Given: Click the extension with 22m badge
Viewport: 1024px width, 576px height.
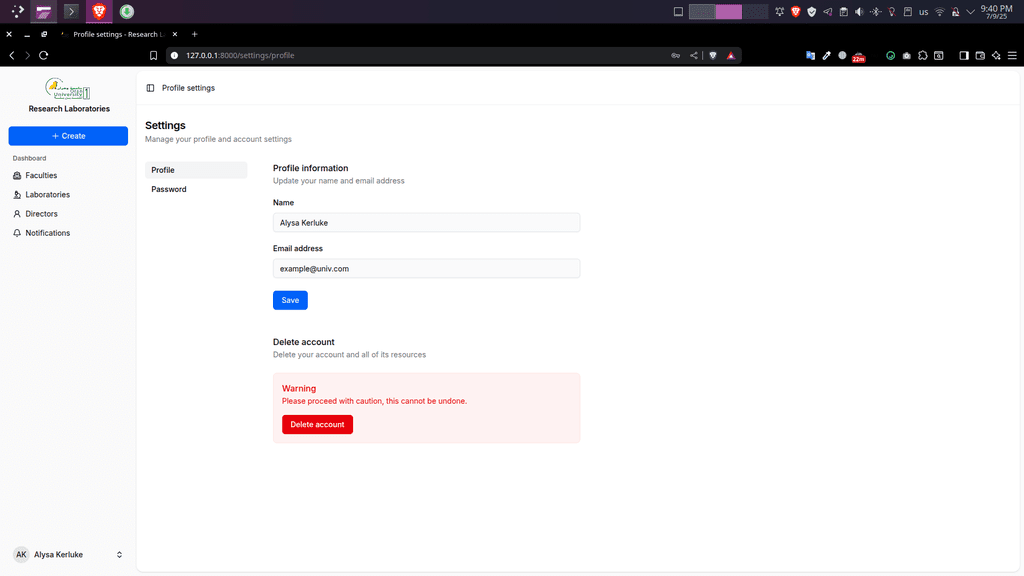Looking at the screenshot, I should 859,57.
